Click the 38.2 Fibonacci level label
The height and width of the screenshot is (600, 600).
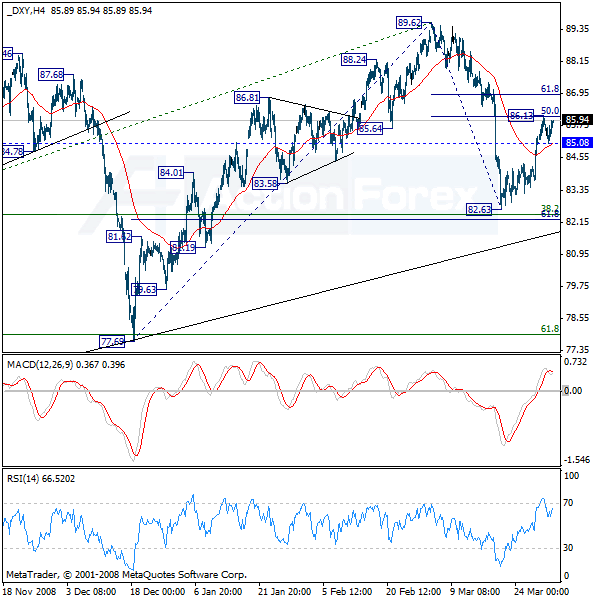[549, 208]
